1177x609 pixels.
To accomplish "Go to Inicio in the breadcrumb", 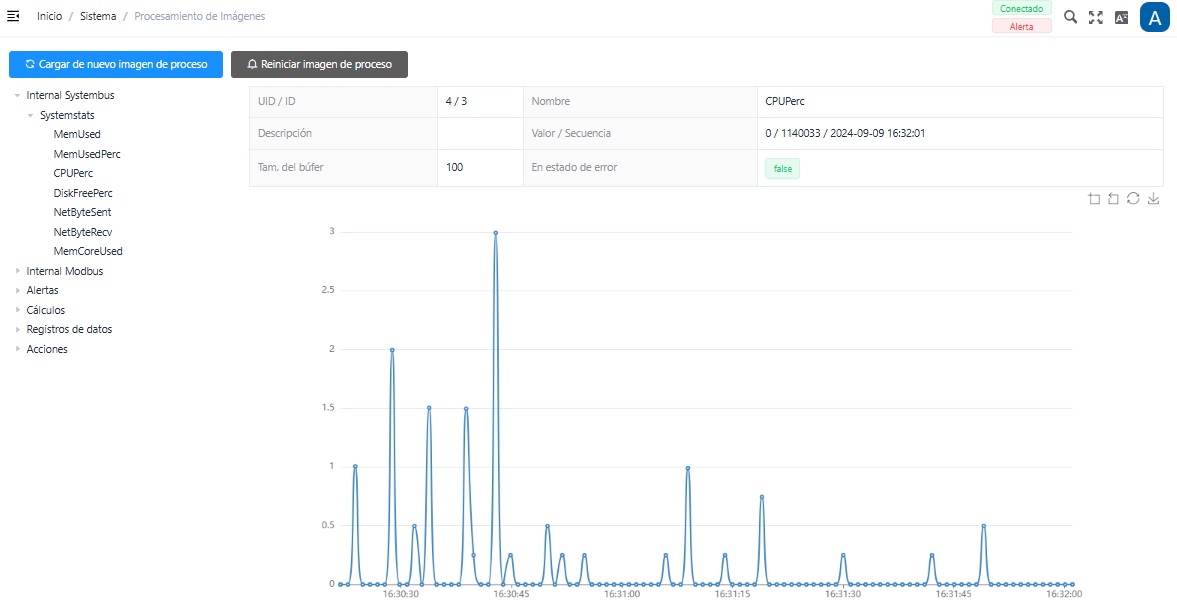I will coord(50,17).
